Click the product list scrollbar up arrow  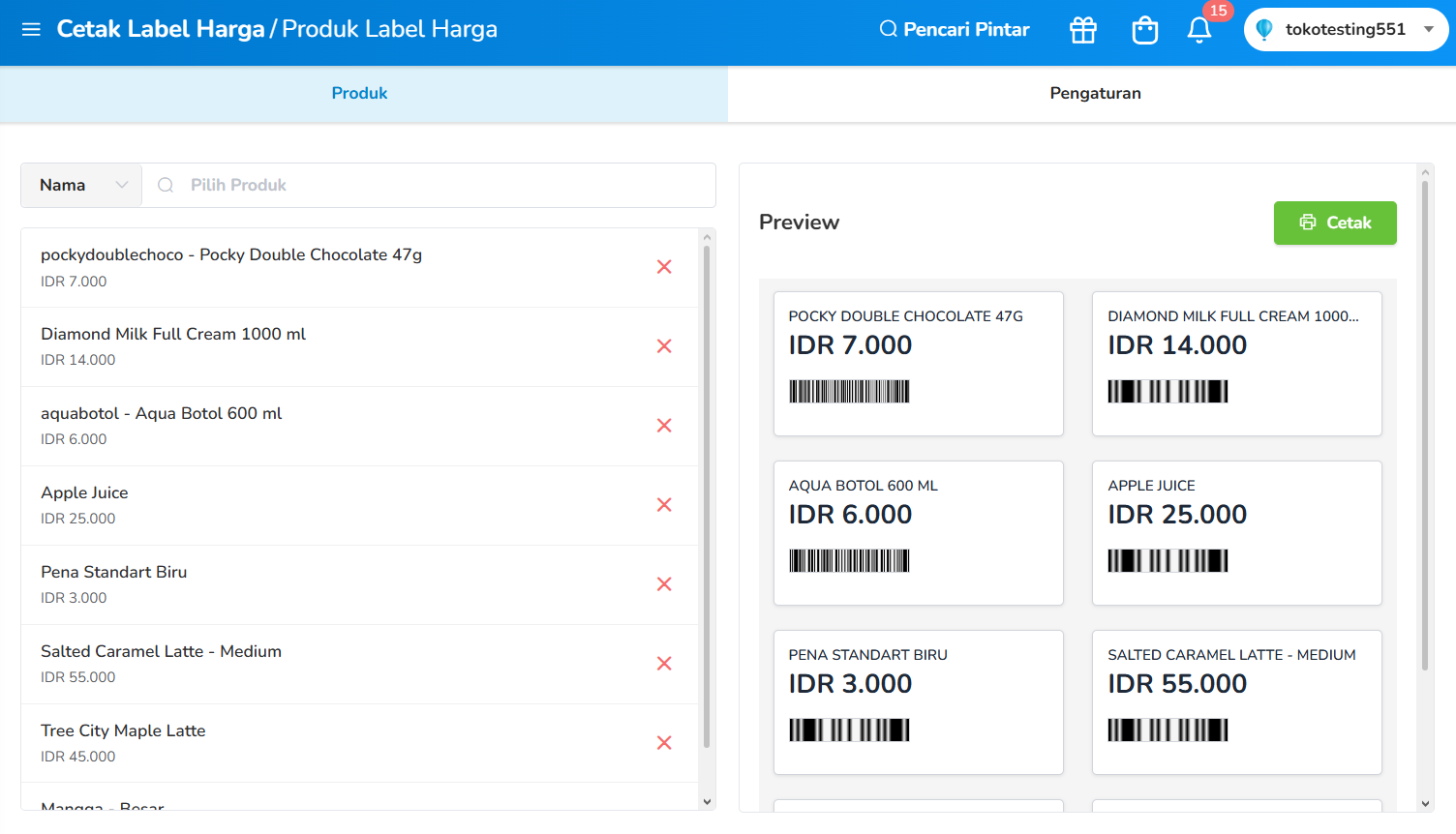[707, 236]
